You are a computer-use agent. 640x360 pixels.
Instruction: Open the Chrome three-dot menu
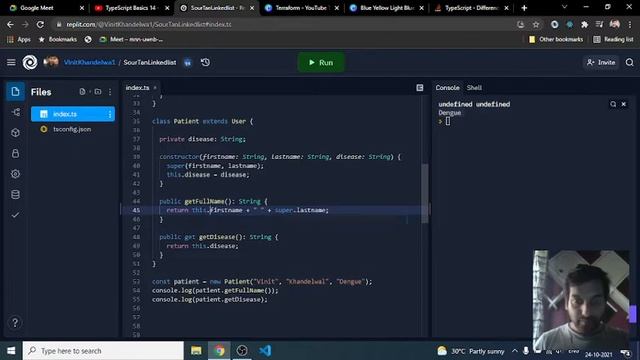[630, 24]
